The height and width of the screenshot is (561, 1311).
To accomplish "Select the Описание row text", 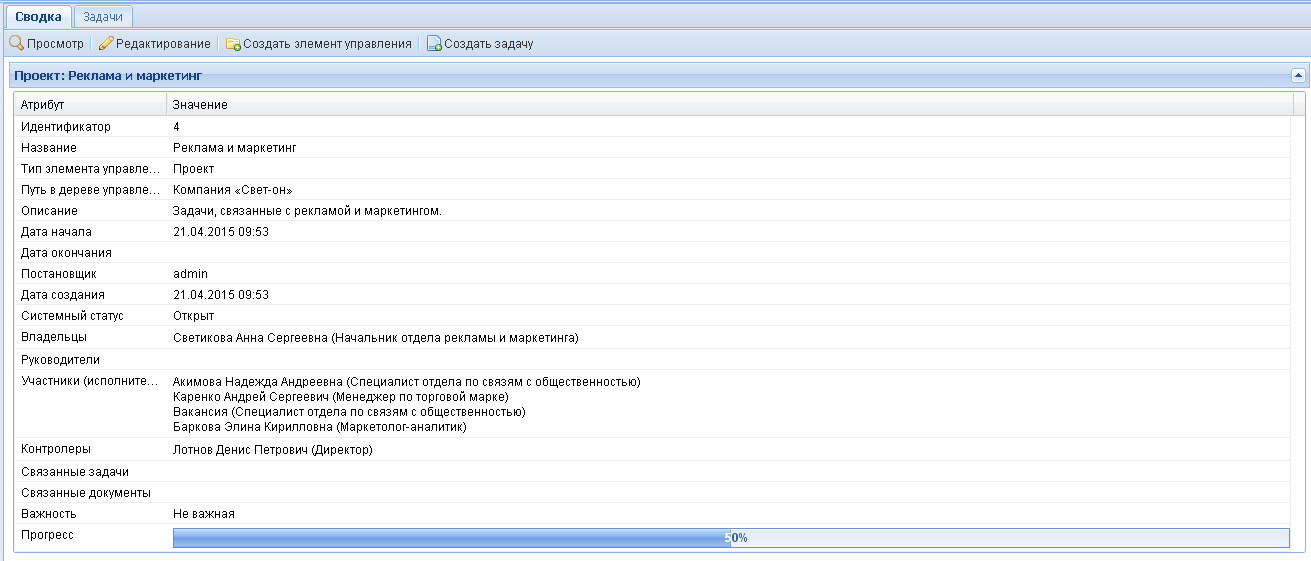I will coord(307,211).
